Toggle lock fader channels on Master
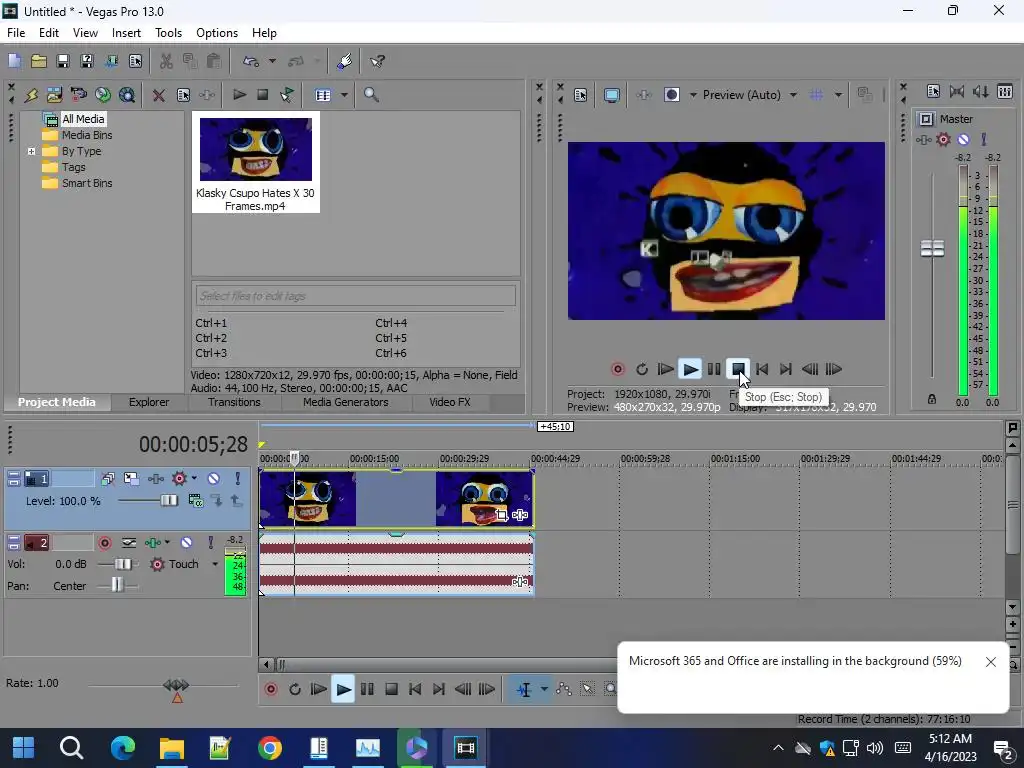The height and width of the screenshot is (768, 1024). coord(932,399)
